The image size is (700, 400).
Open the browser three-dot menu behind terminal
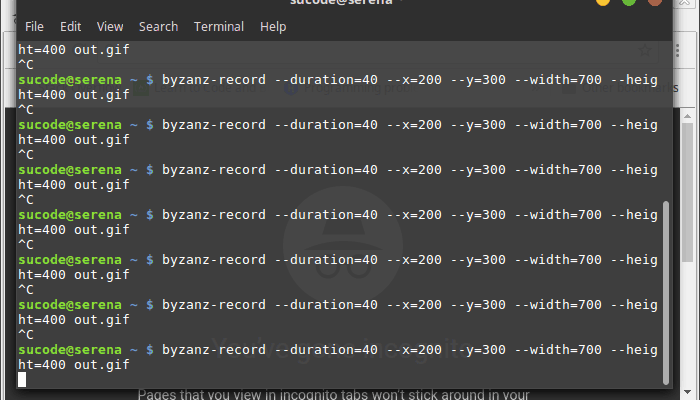(678, 50)
